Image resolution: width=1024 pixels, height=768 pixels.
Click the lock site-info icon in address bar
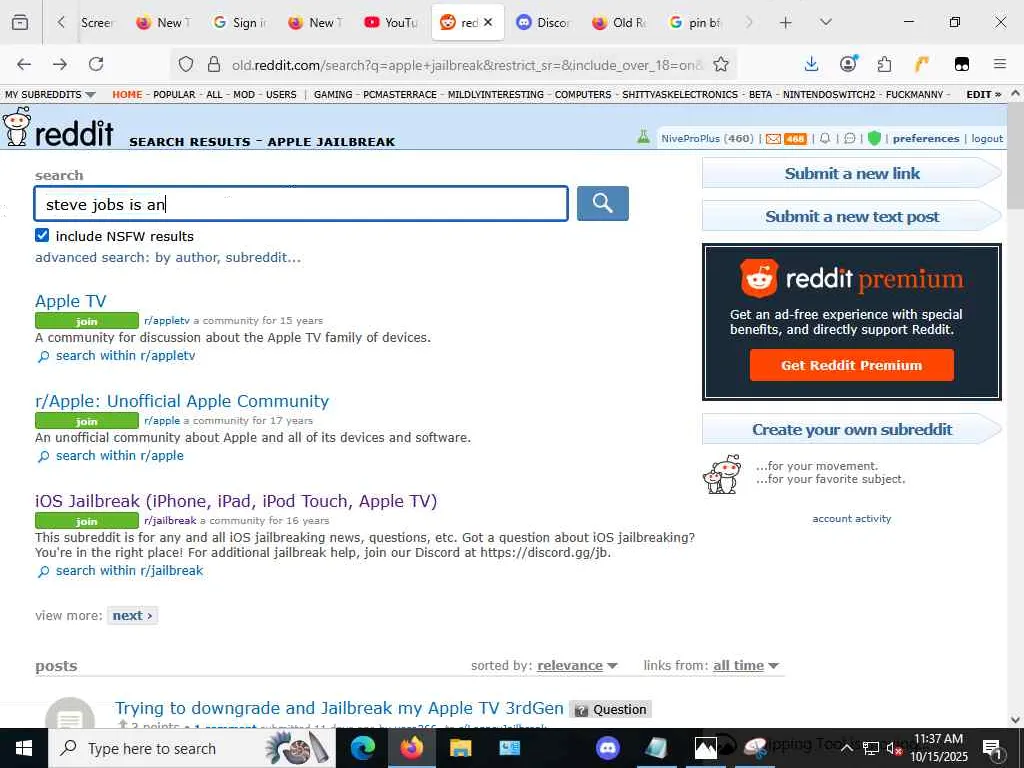click(214, 64)
